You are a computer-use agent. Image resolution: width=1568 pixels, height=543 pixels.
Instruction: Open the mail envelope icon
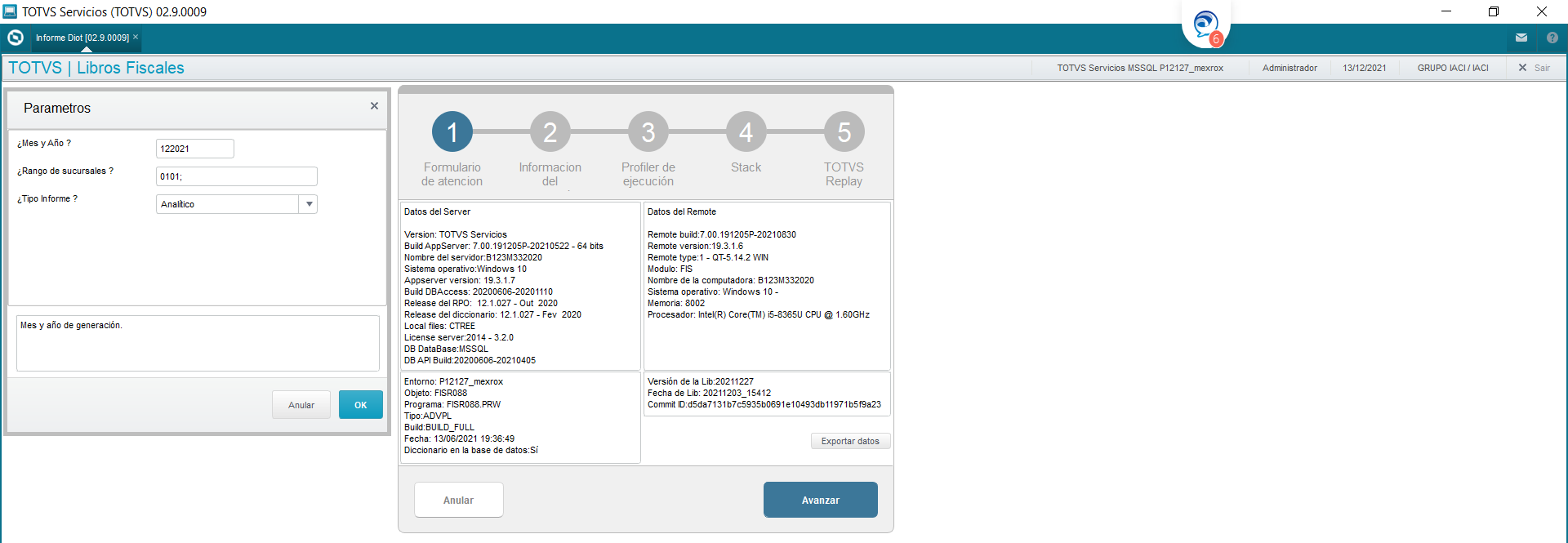click(1521, 38)
